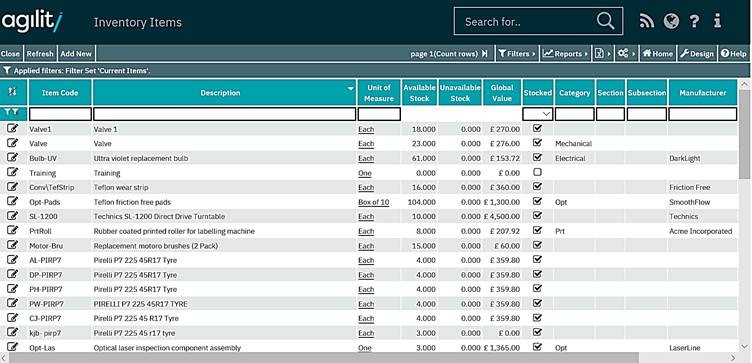Edit the PW-PIRP7 row
The height and width of the screenshot is (363, 752).
coord(12,303)
